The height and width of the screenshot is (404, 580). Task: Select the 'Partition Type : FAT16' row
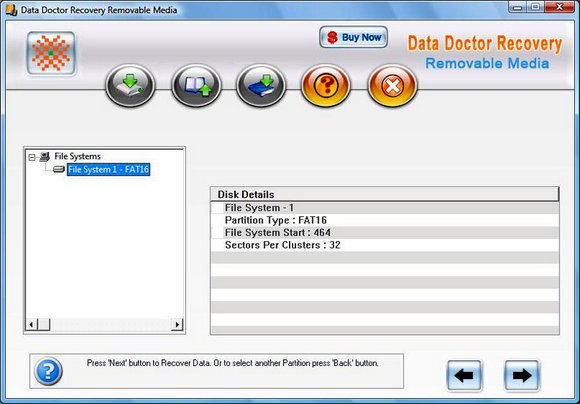point(385,220)
